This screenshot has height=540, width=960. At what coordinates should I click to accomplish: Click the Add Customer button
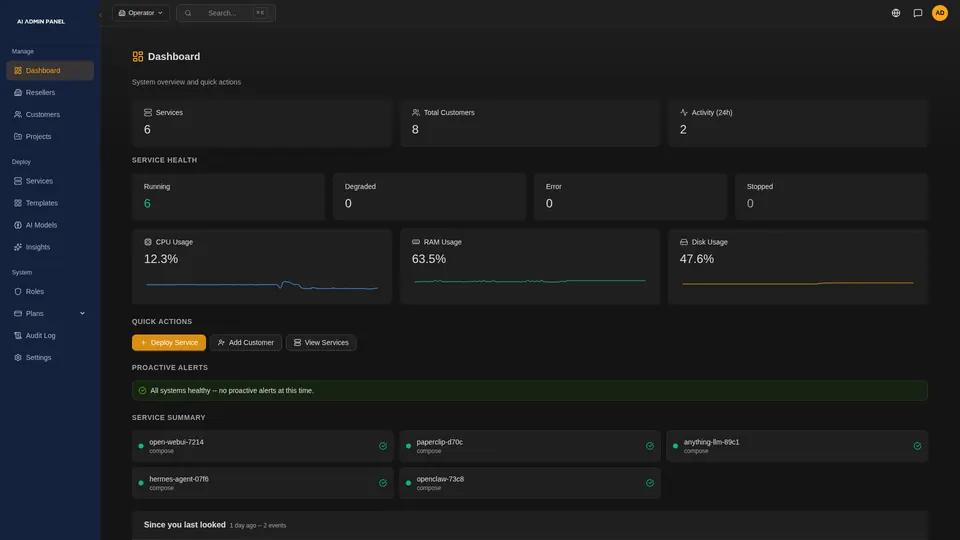pos(246,343)
